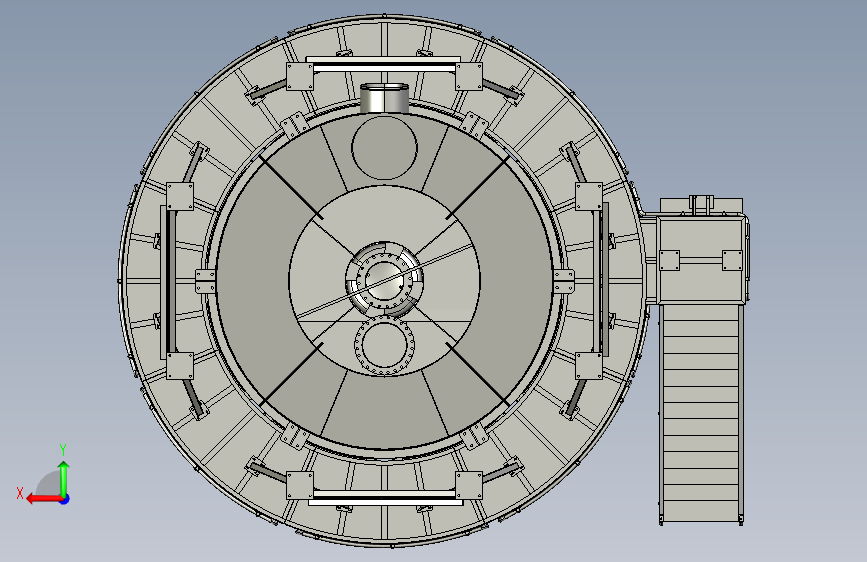This screenshot has width=867, height=562.
Task: Select the lower-left diagonal baffle inside the vessel
Action: coord(291,373)
